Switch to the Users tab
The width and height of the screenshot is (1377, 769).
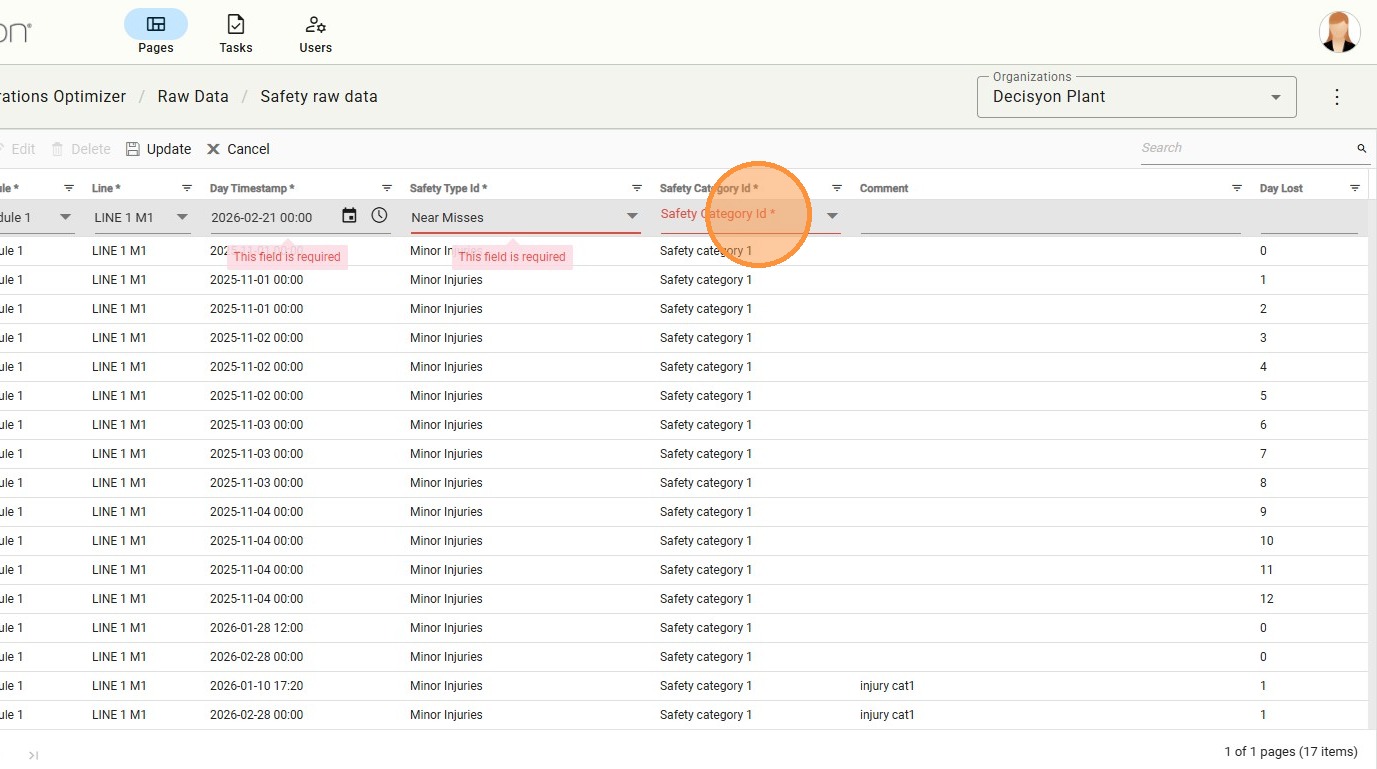[x=316, y=33]
